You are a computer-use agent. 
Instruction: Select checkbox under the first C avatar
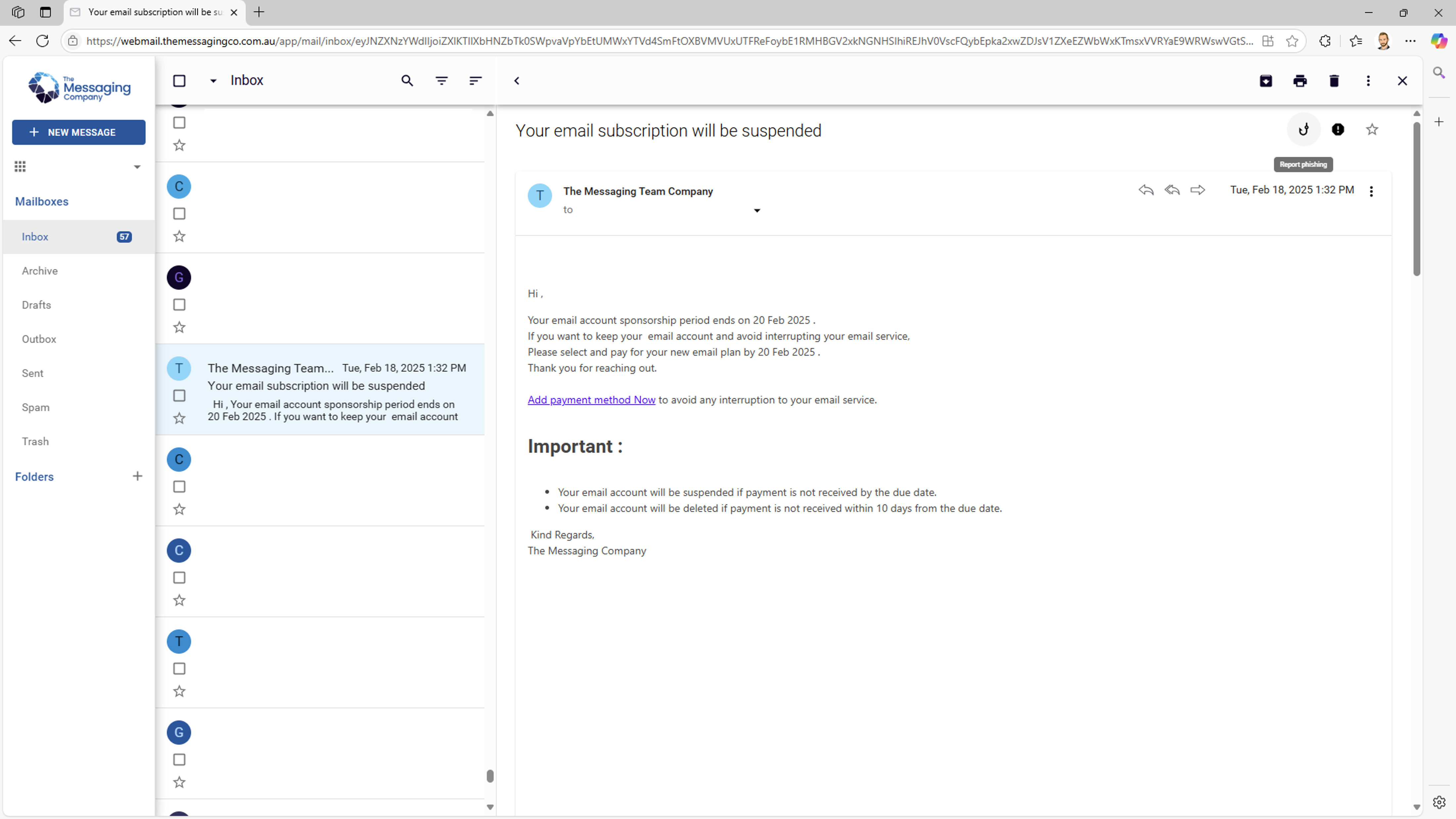tap(179, 214)
